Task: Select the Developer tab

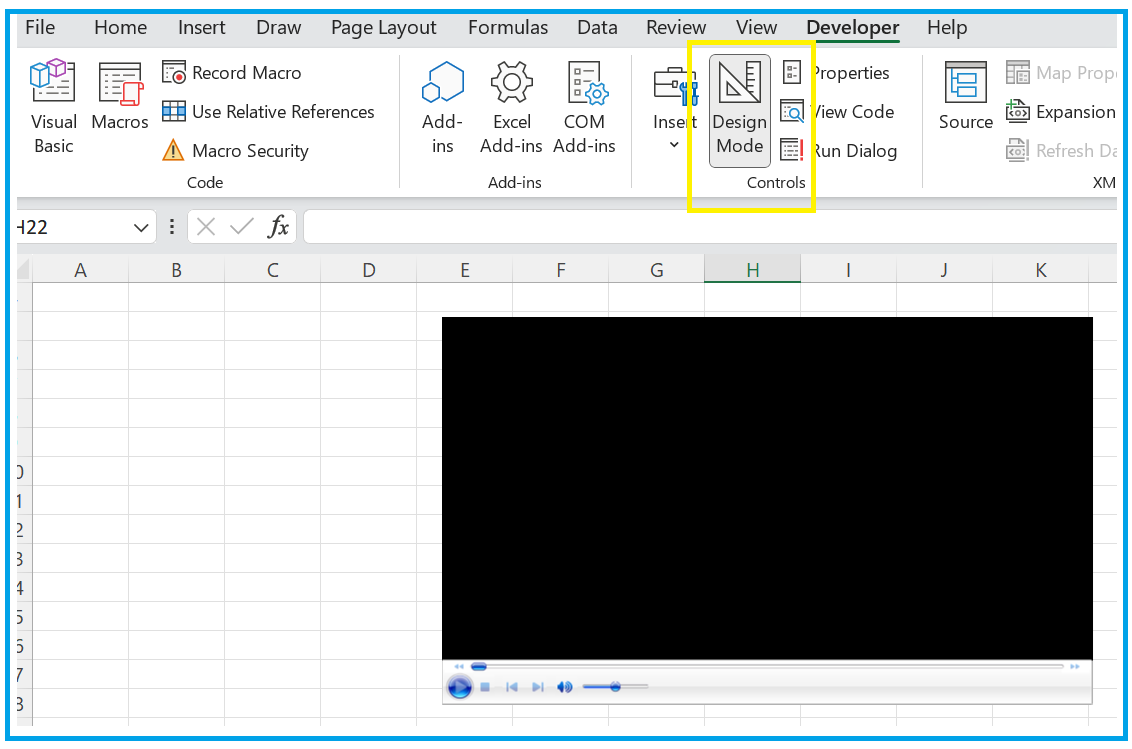Action: (x=853, y=27)
